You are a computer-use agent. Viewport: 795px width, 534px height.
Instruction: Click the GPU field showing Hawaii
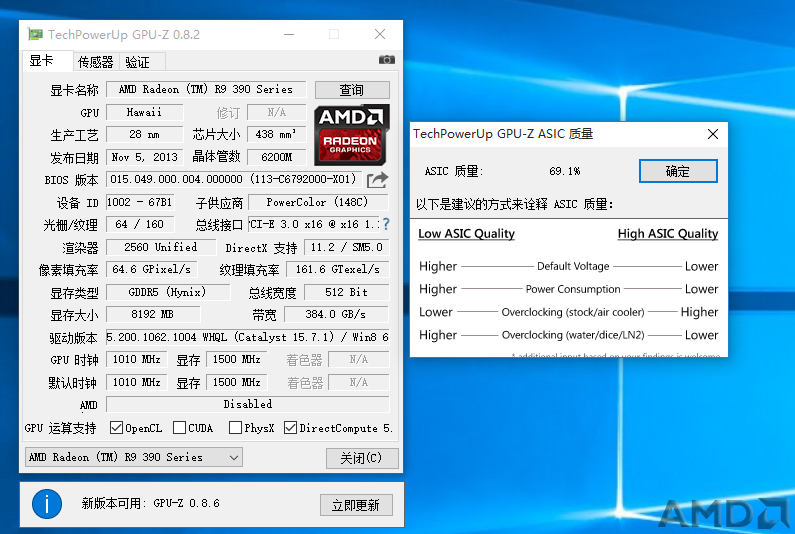click(144, 112)
